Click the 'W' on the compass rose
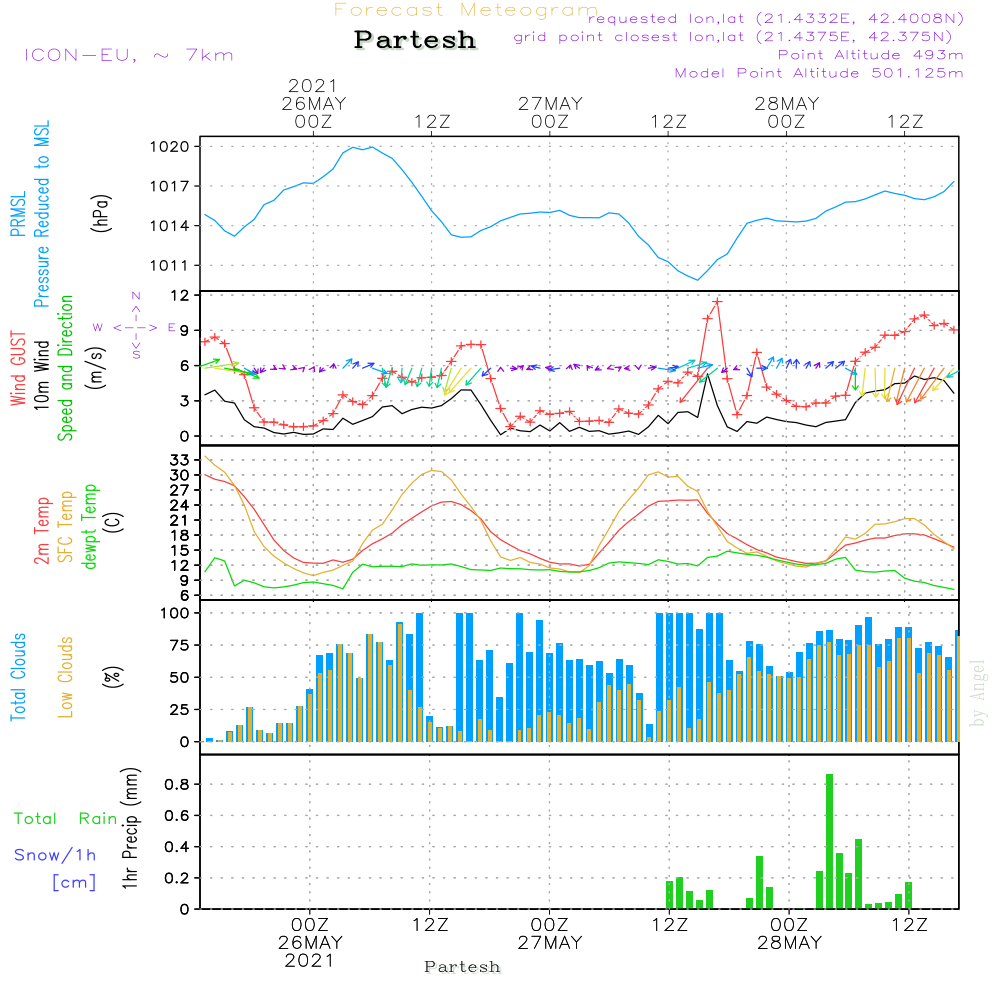The width and height of the screenshot is (1000, 1000). (98, 327)
